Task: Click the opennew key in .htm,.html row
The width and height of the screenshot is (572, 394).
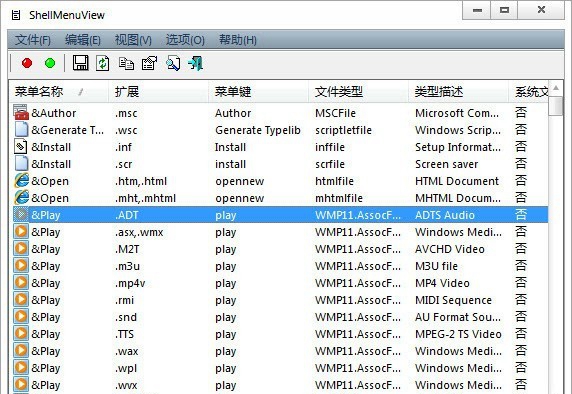Action: (x=240, y=181)
